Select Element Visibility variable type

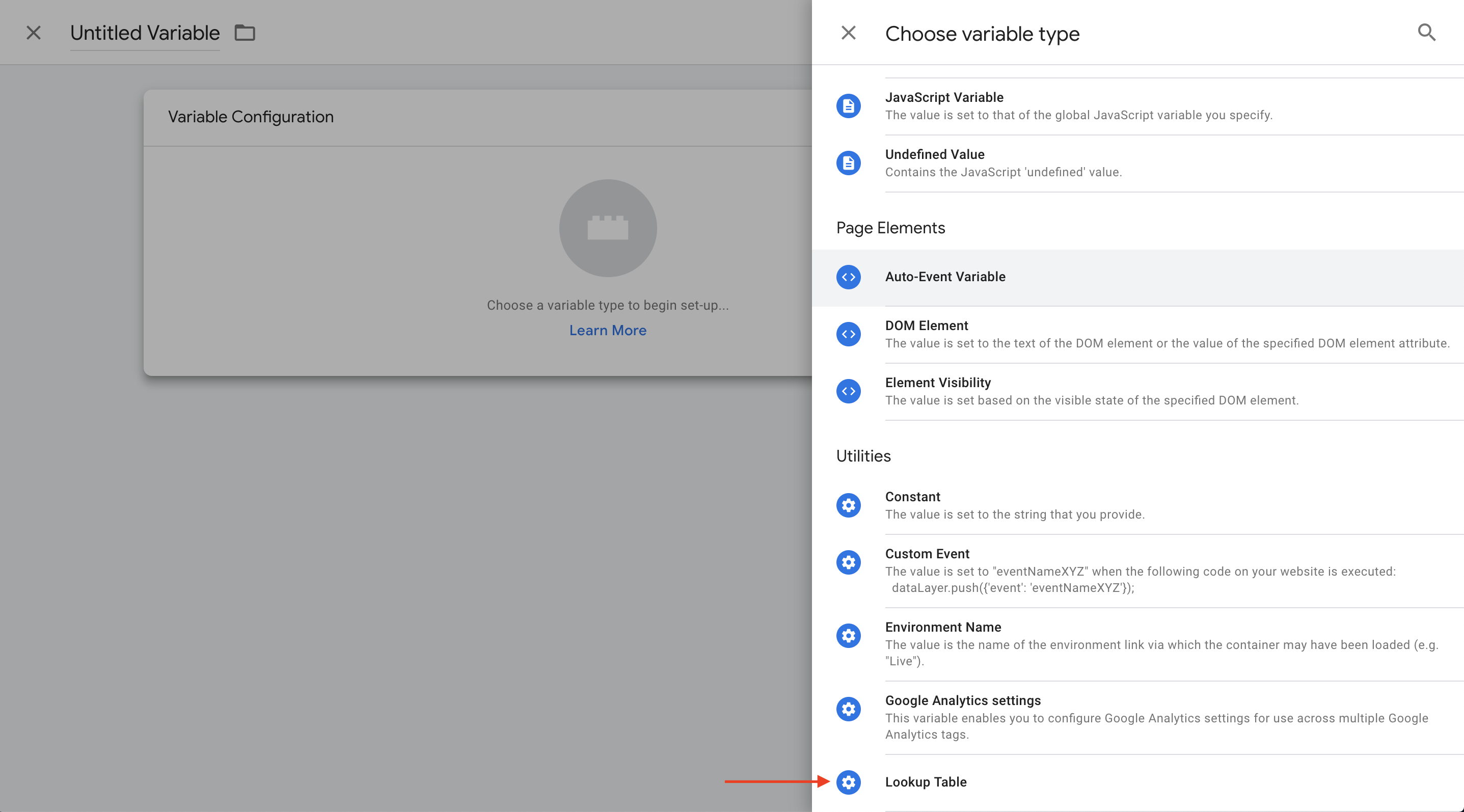(1138, 392)
